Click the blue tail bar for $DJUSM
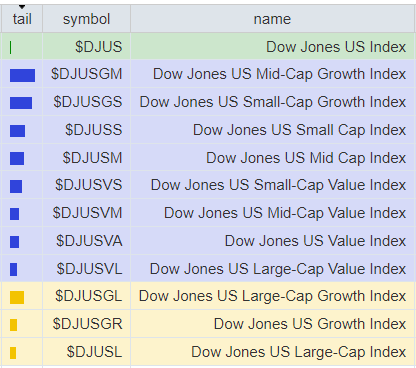Viewport: 416px width, 368px height. click(x=17, y=158)
